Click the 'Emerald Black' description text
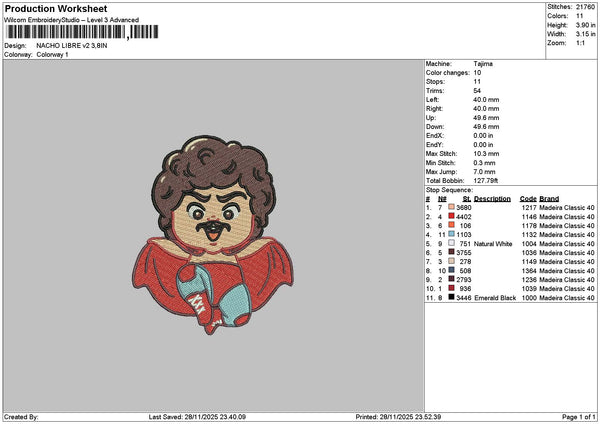 [x=495, y=297]
